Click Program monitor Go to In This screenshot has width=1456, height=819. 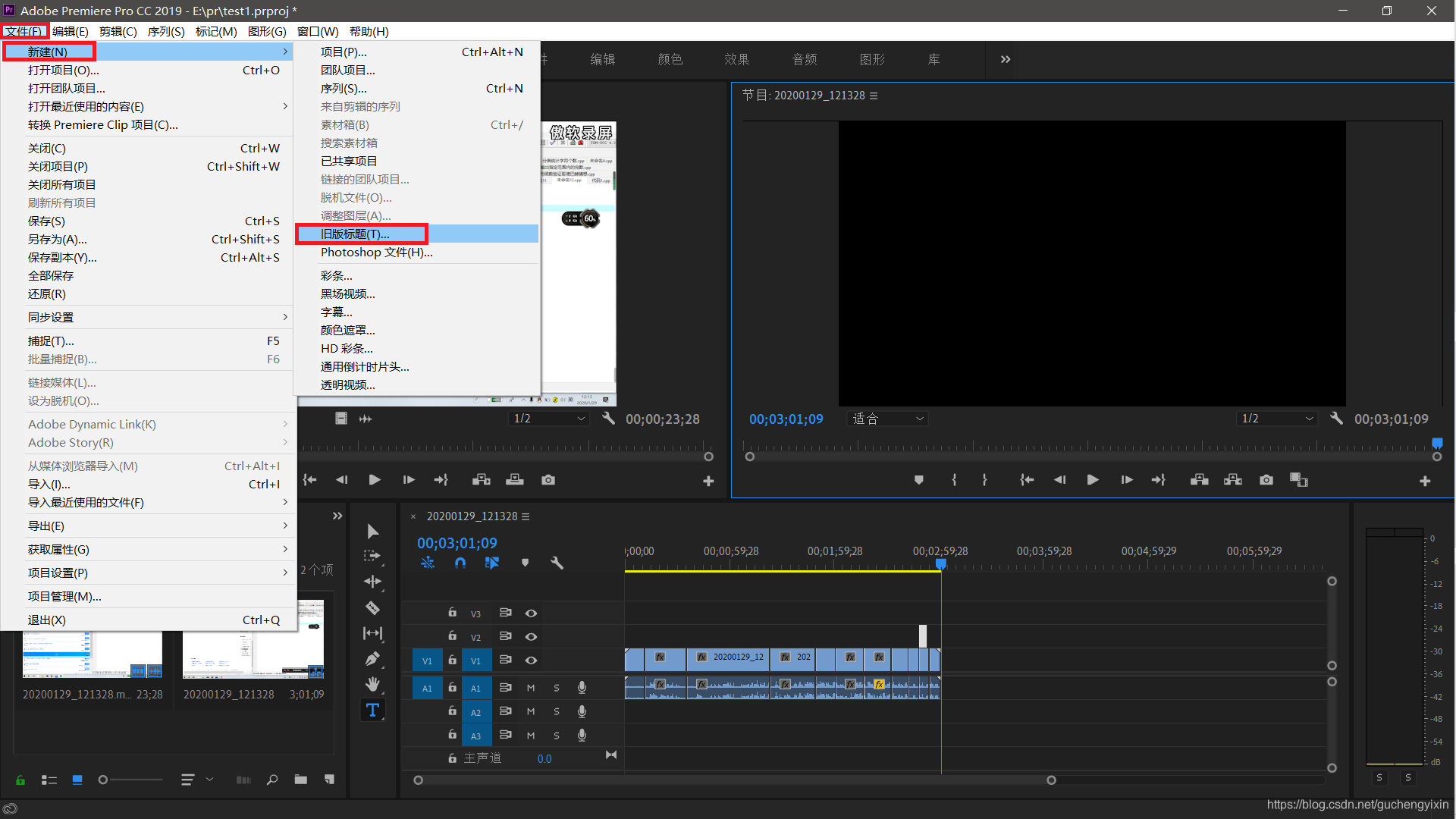[1027, 480]
